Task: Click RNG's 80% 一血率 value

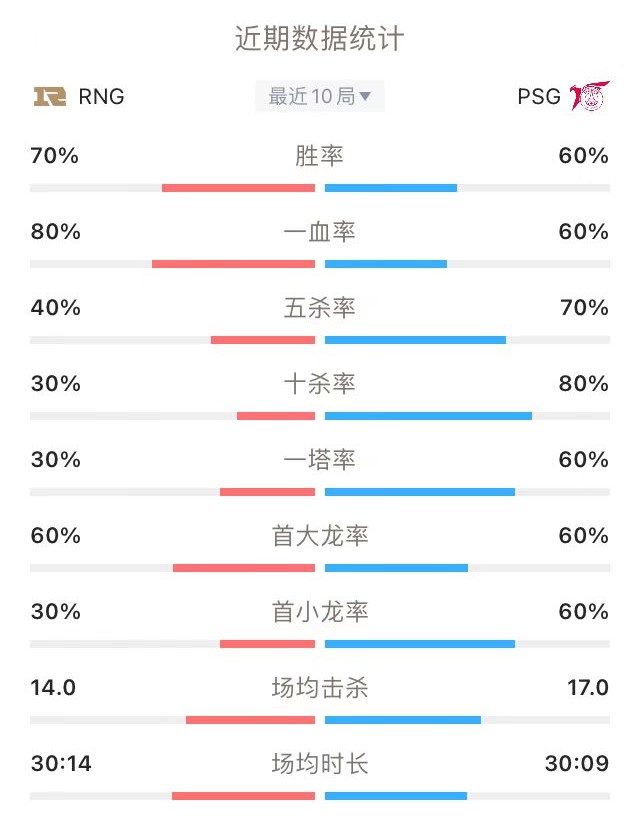Action: click(x=56, y=232)
